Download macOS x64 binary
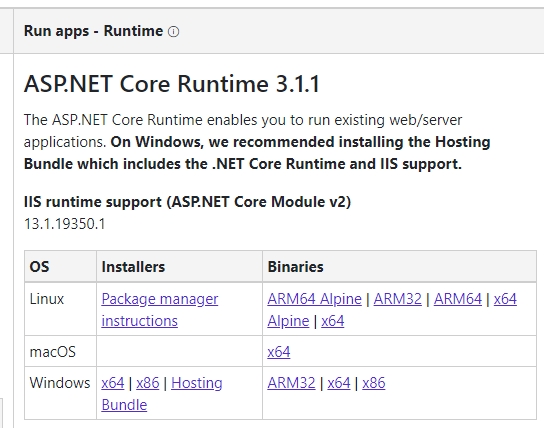The width and height of the screenshot is (544, 428). coord(279,352)
